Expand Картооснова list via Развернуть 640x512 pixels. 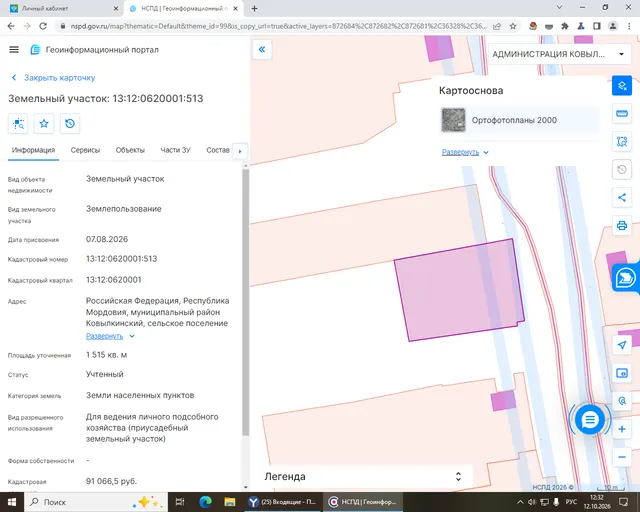coord(465,152)
